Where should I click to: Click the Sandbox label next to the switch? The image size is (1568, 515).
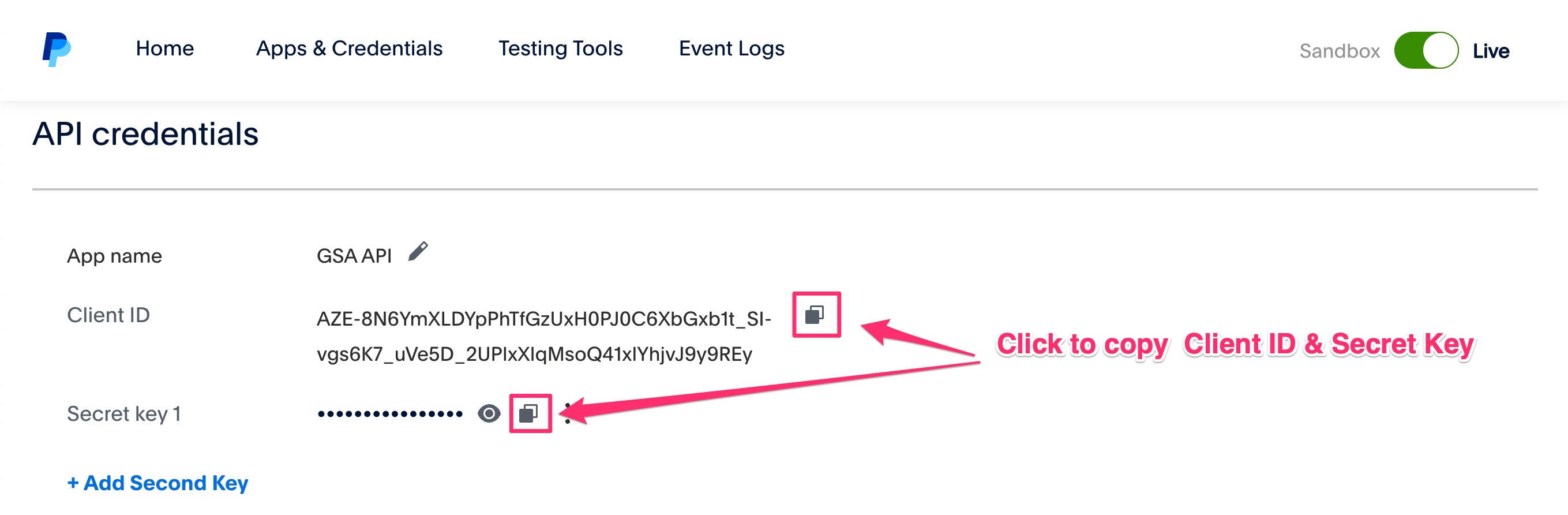click(1339, 51)
